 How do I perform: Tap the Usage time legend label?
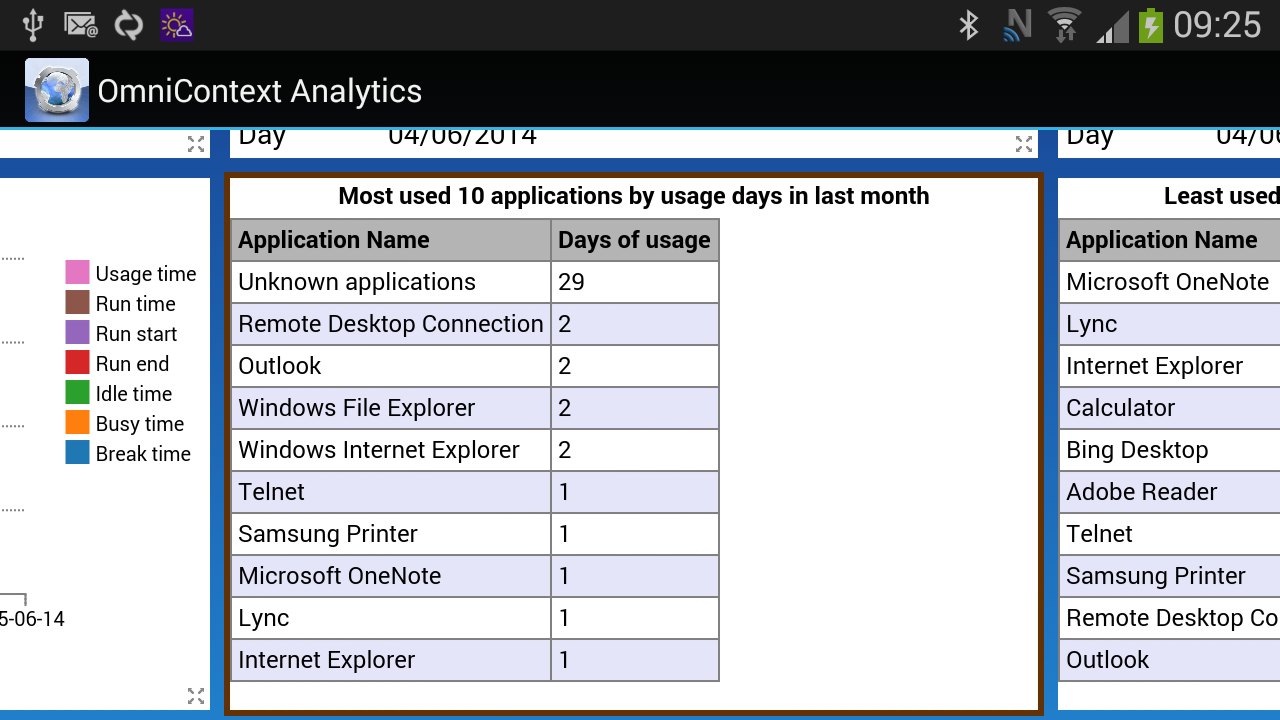pyautogui.click(x=146, y=274)
